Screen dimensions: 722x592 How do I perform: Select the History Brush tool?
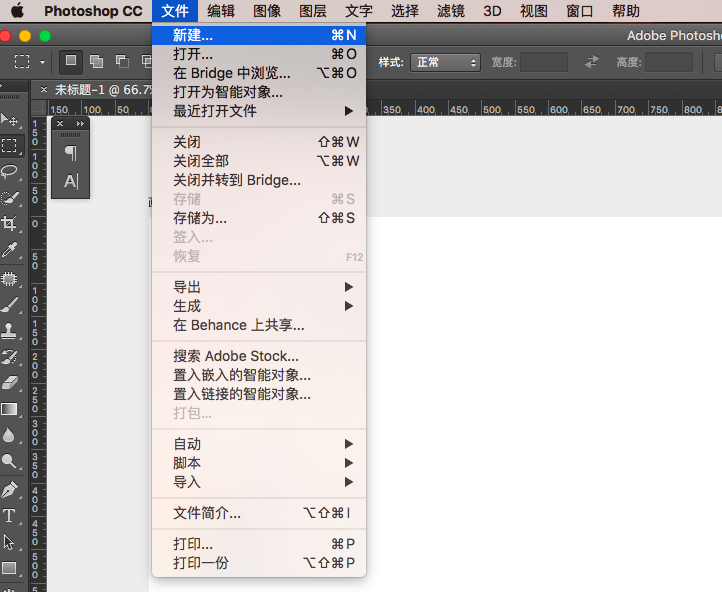click(9, 357)
